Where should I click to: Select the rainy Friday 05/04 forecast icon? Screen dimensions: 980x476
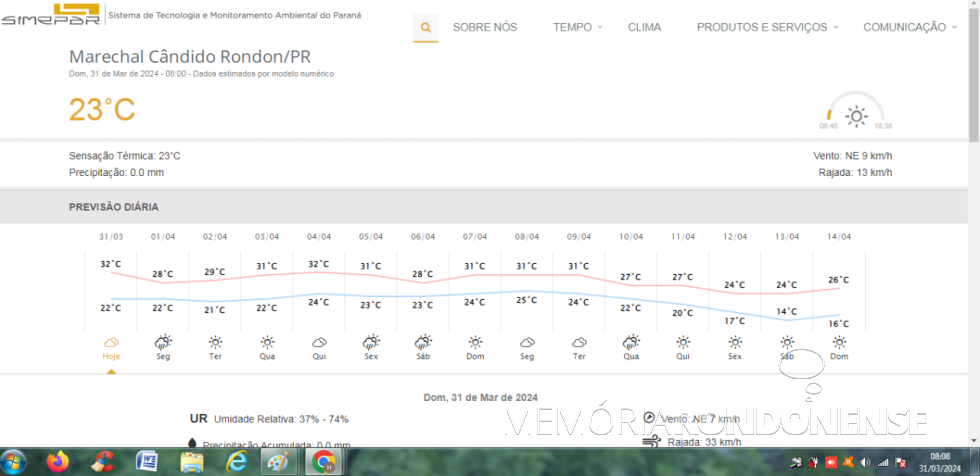[371, 342]
